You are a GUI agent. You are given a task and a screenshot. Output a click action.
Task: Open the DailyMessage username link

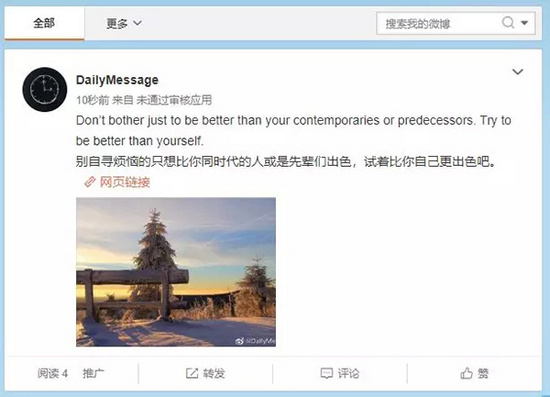pyautogui.click(x=117, y=80)
